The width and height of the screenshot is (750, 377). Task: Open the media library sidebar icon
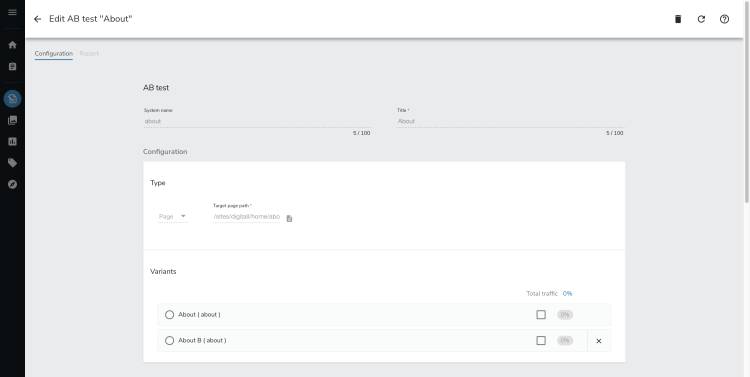coord(12,120)
